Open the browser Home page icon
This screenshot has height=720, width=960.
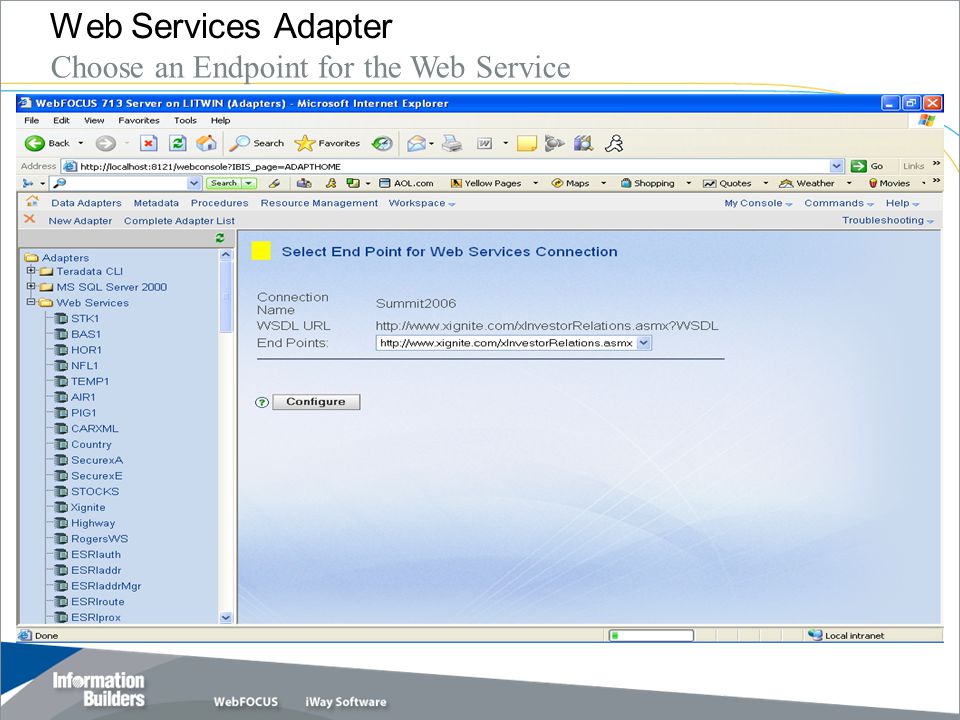pyautogui.click(x=206, y=143)
